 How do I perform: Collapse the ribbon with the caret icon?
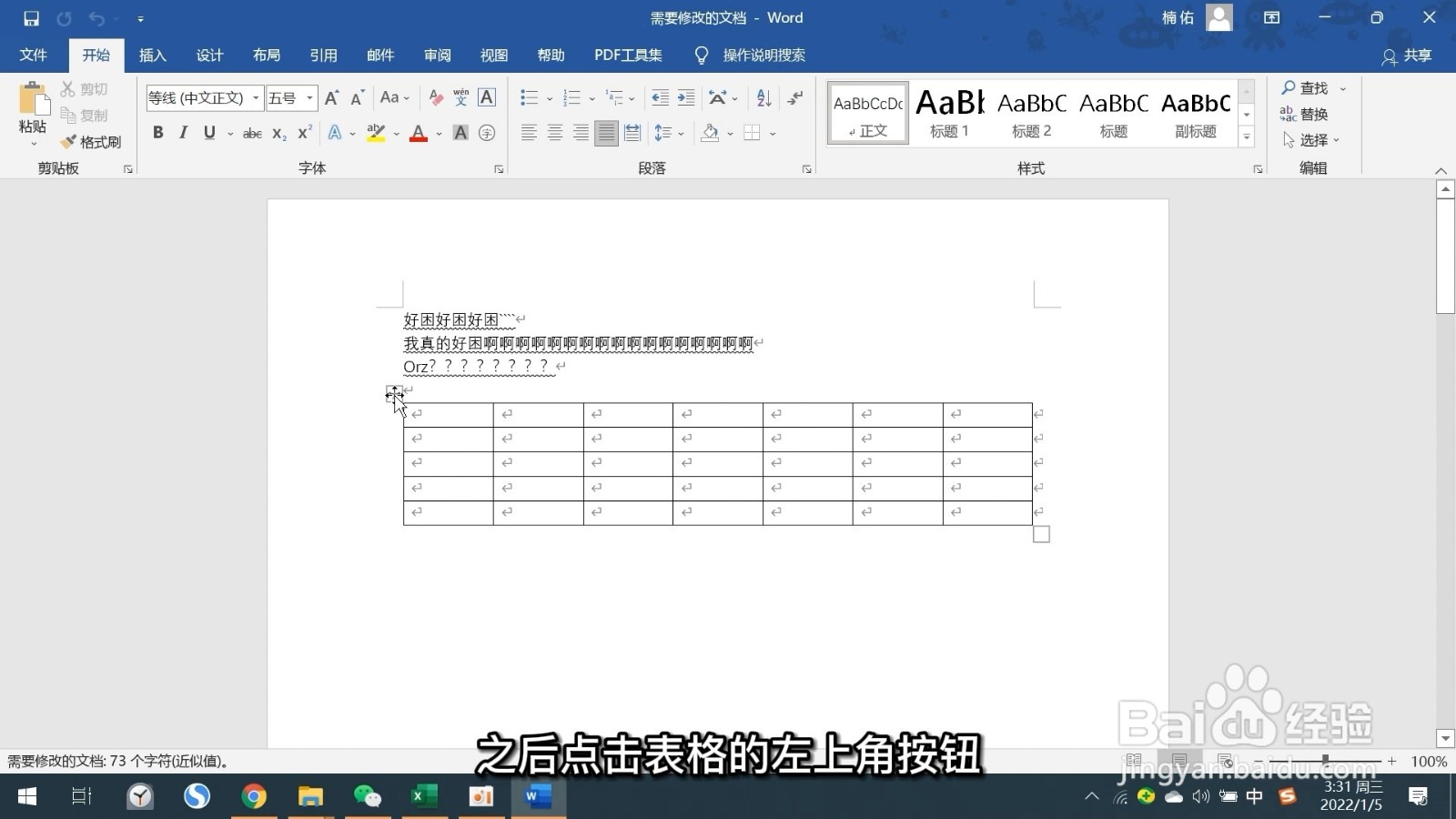coord(1441,170)
